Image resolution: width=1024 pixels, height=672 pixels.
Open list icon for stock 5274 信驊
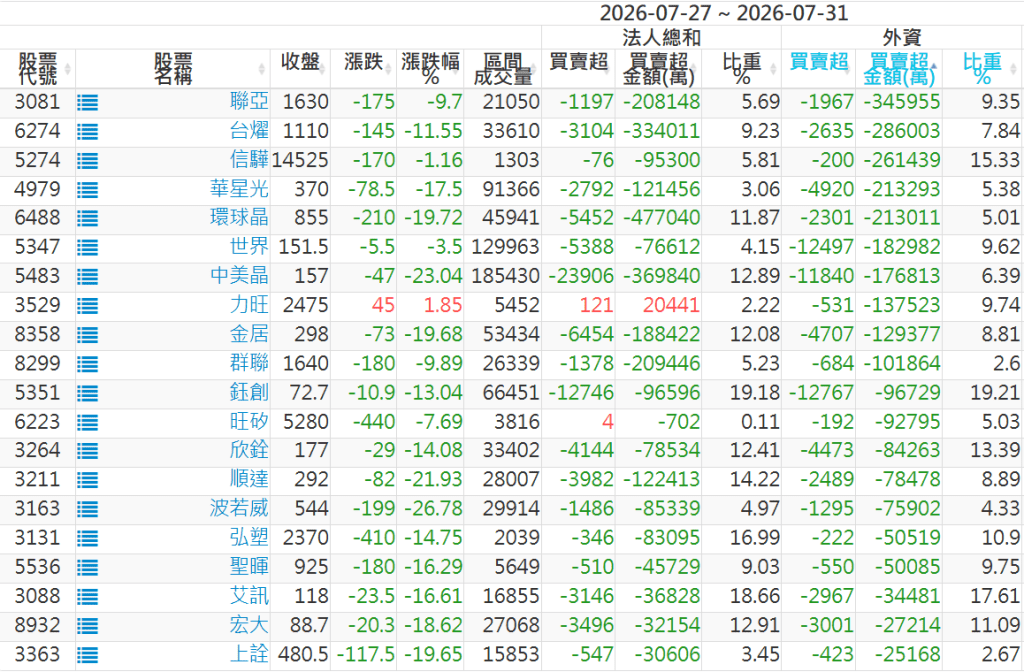tap(88, 161)
